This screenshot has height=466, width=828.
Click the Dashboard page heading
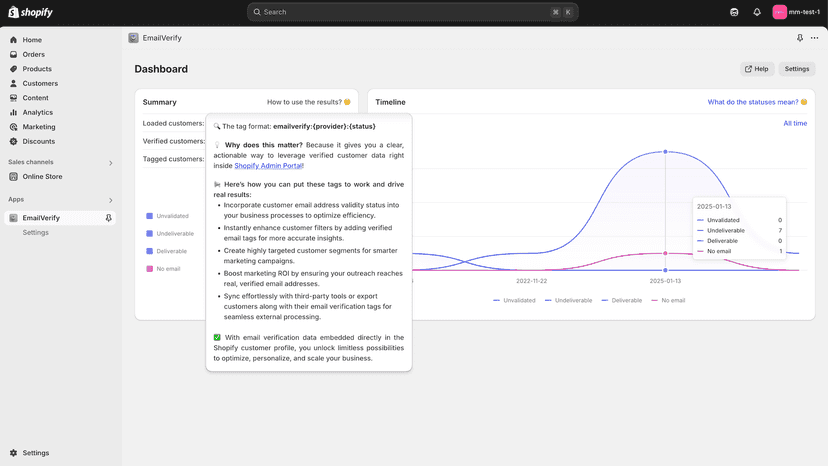(161, 69)
